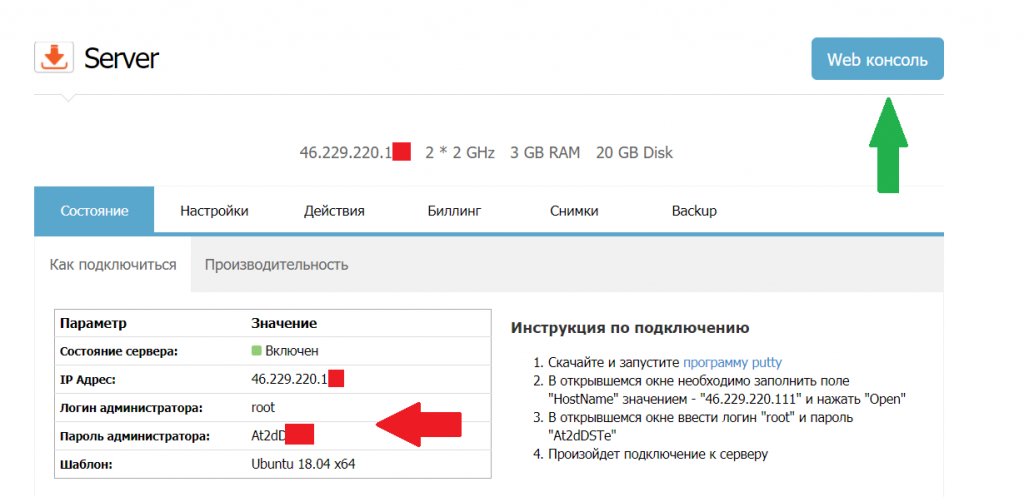Click the 20 GB Disk spec text
The height and width of the screenshot is (497, 1024).
point(634,153)
